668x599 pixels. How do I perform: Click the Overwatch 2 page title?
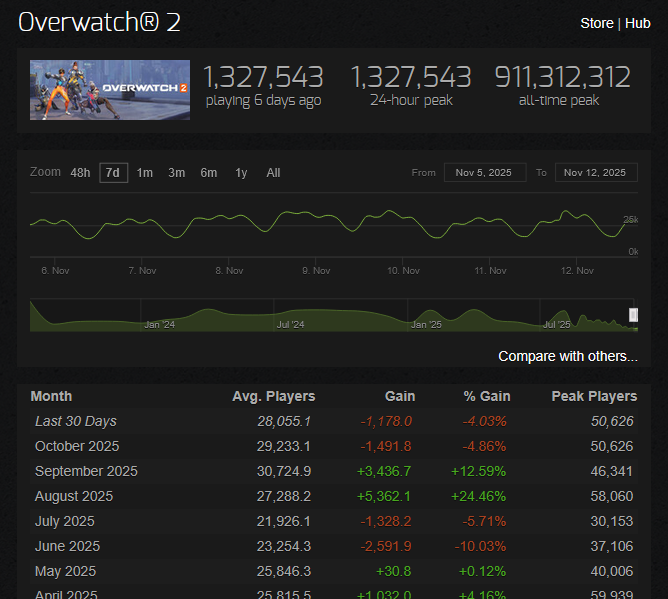pos(99,22)
